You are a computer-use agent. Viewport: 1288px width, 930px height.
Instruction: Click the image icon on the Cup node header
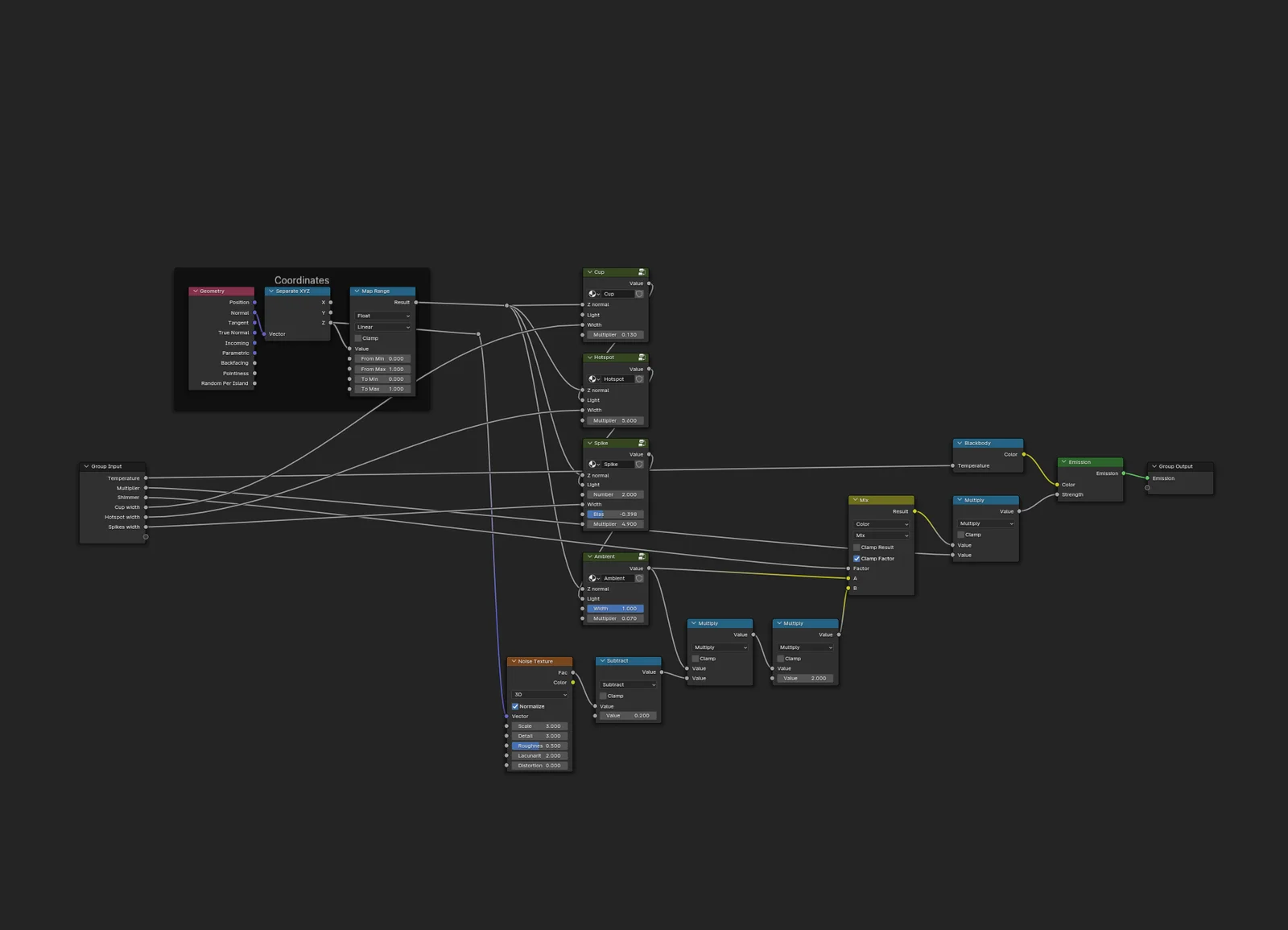(x=641, y=272)
